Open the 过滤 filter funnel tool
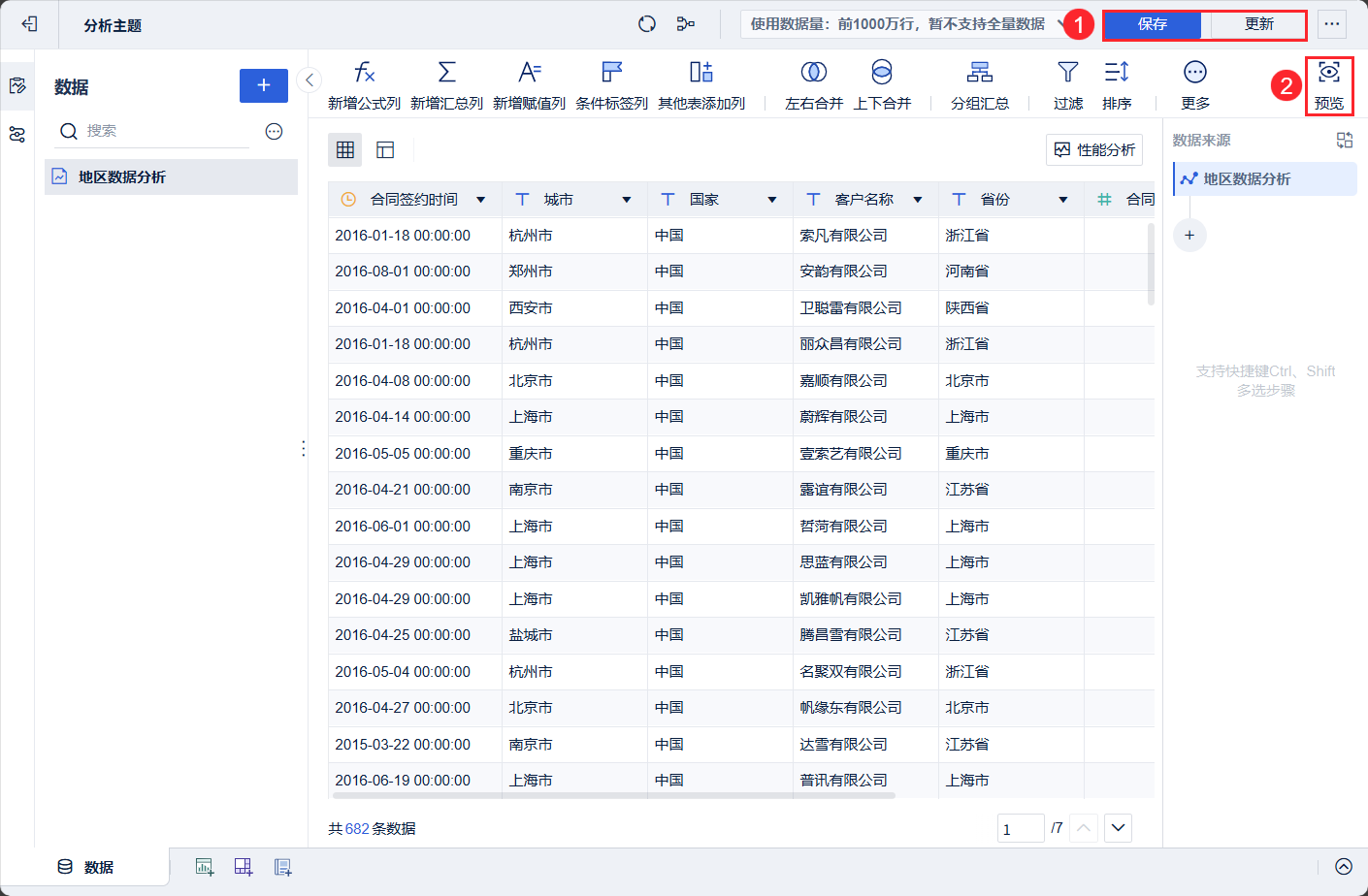The width and height of the screenshot is (1368, 896). (1067, 73)
